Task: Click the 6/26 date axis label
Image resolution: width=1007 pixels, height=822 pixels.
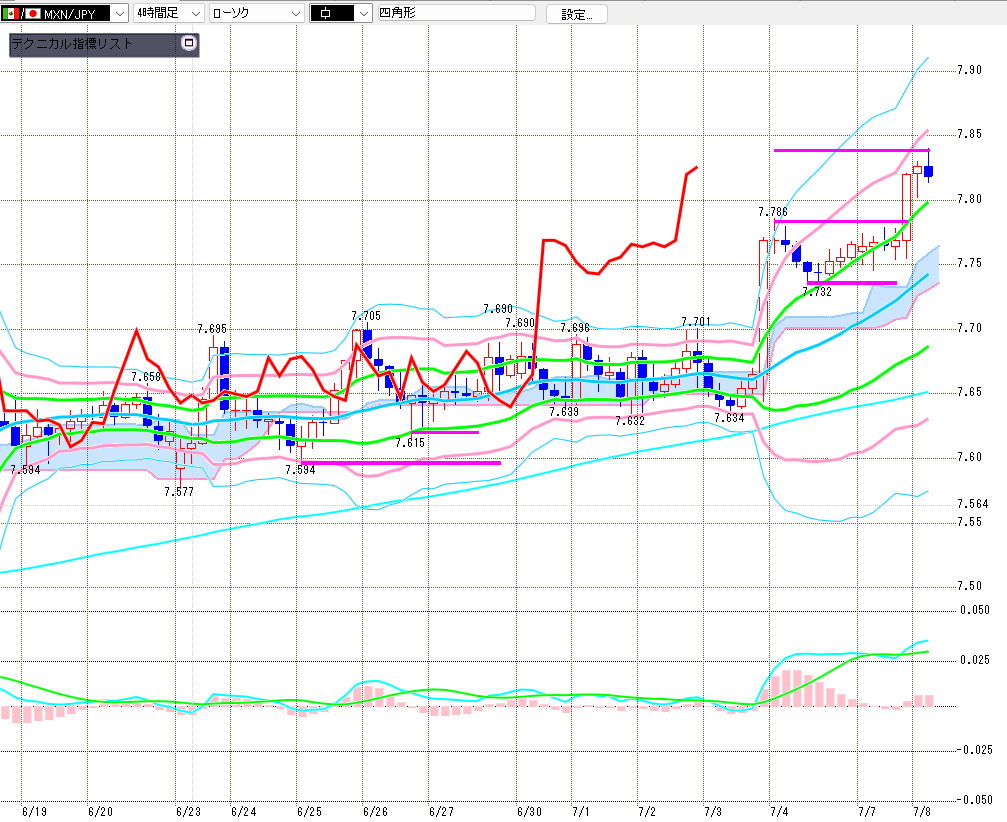Action: (x=375, y=812)
